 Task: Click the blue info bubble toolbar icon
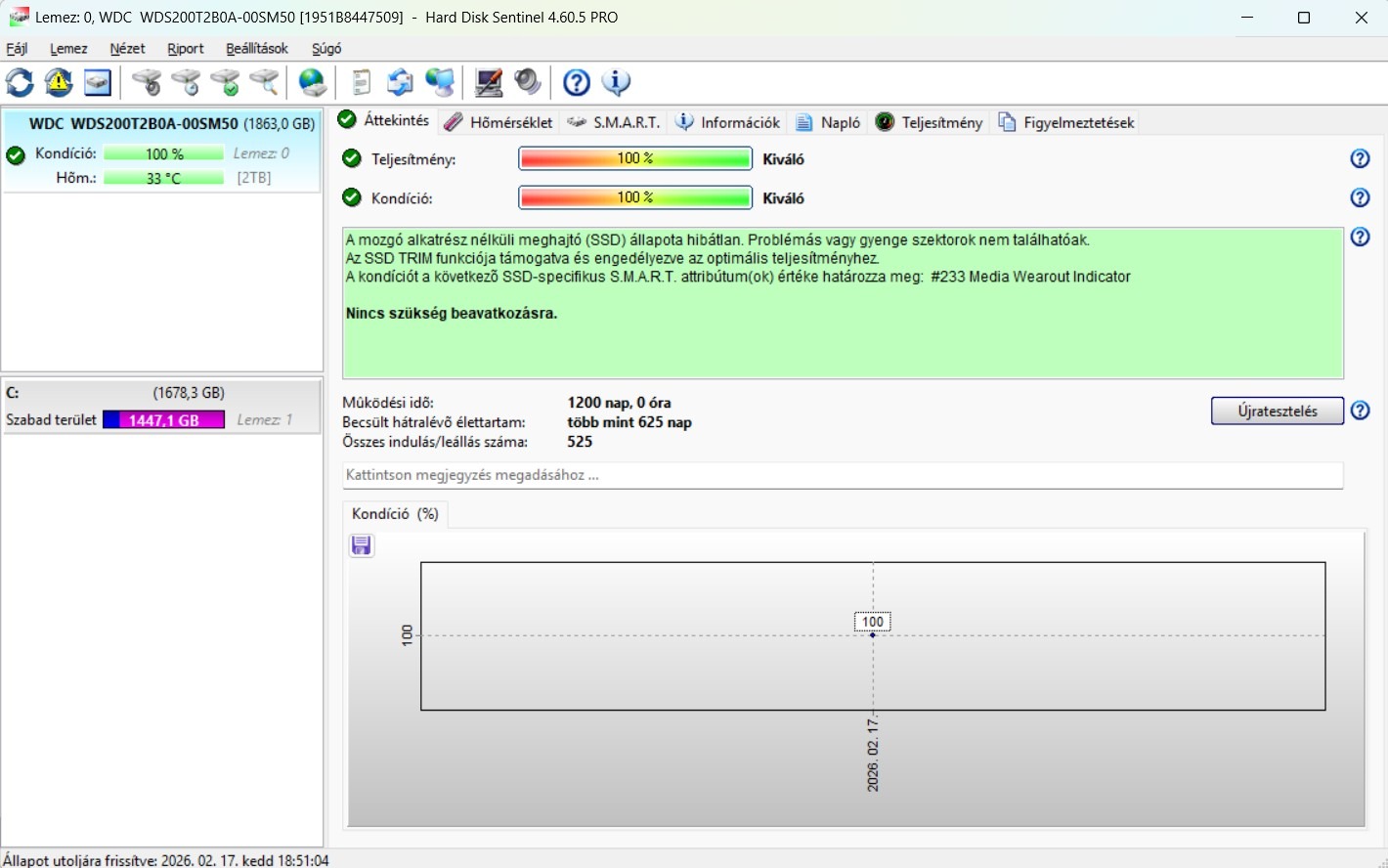pyautogui.click(x=616, y=83)
